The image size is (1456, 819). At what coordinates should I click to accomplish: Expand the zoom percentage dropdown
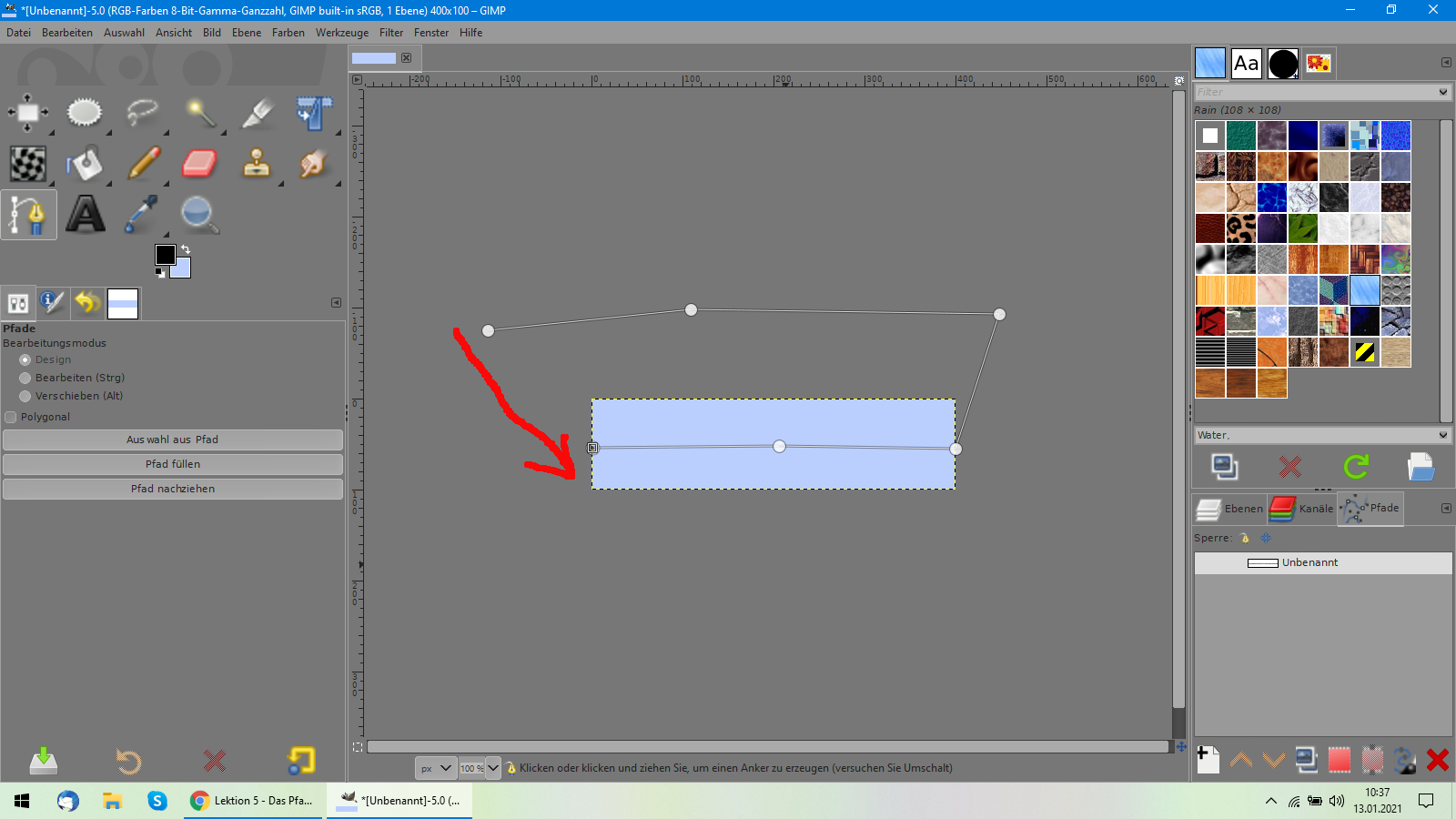(492, 768)
